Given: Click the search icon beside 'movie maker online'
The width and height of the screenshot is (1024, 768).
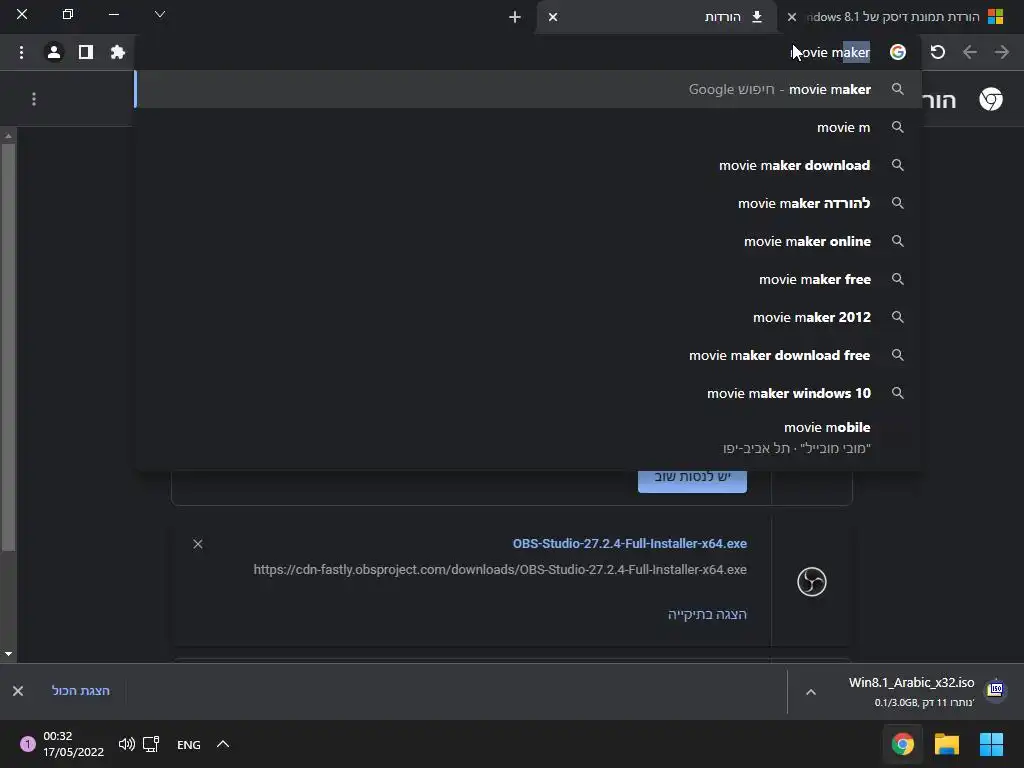Looking at the screenshot, I should (x=898, y=241).
